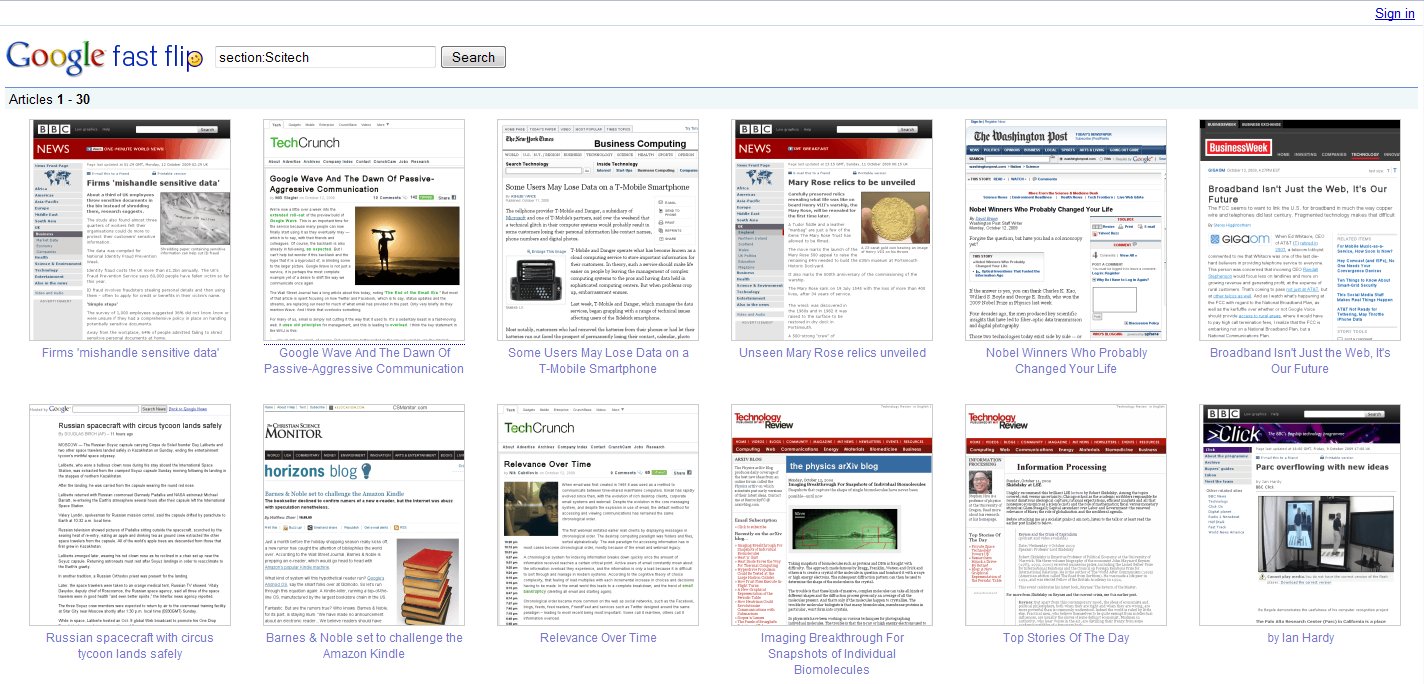Open BBC Click Parc article thumbnail
Image resolution: width=1424 pixels, height=684 pixels.
[x=1300, y=515]
